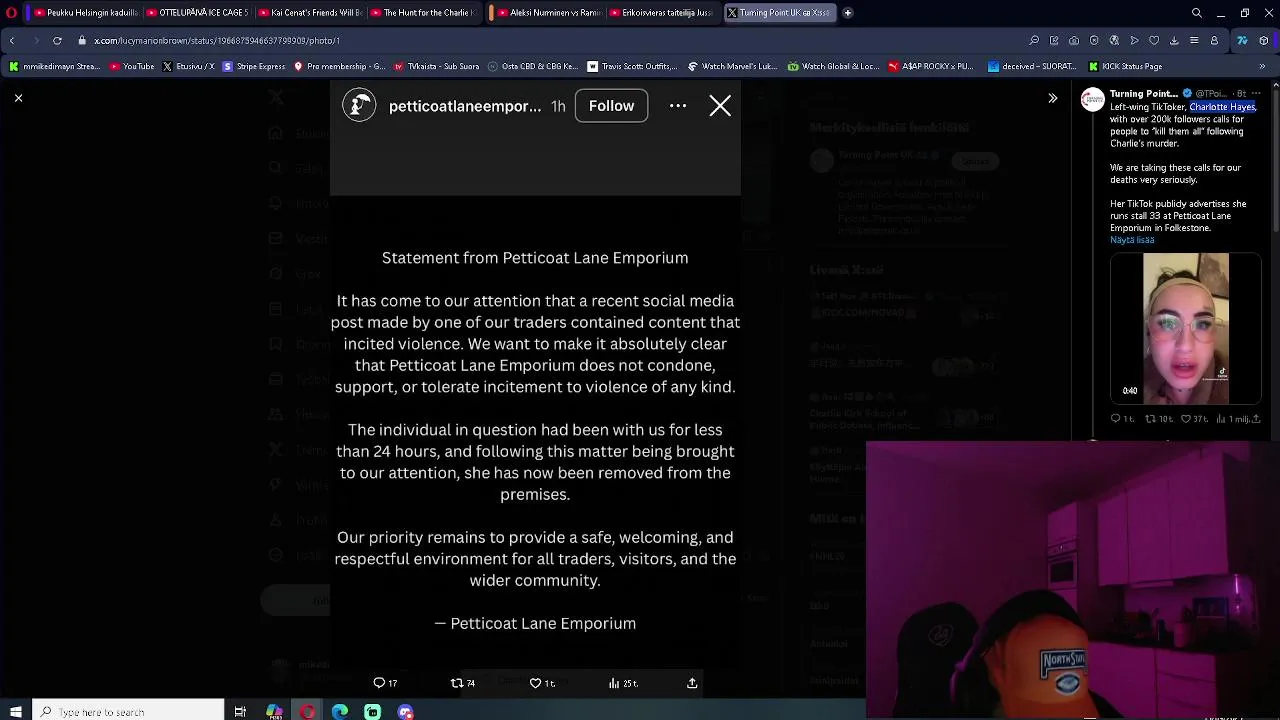Open the three-dot options in story header

pos(678,106)
